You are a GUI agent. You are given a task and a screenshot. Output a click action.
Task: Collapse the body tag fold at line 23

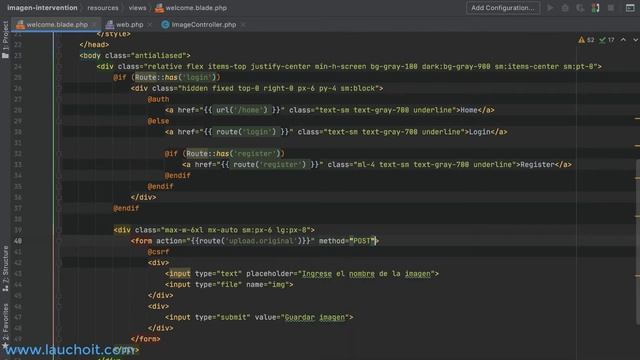[x=59, y=56]
